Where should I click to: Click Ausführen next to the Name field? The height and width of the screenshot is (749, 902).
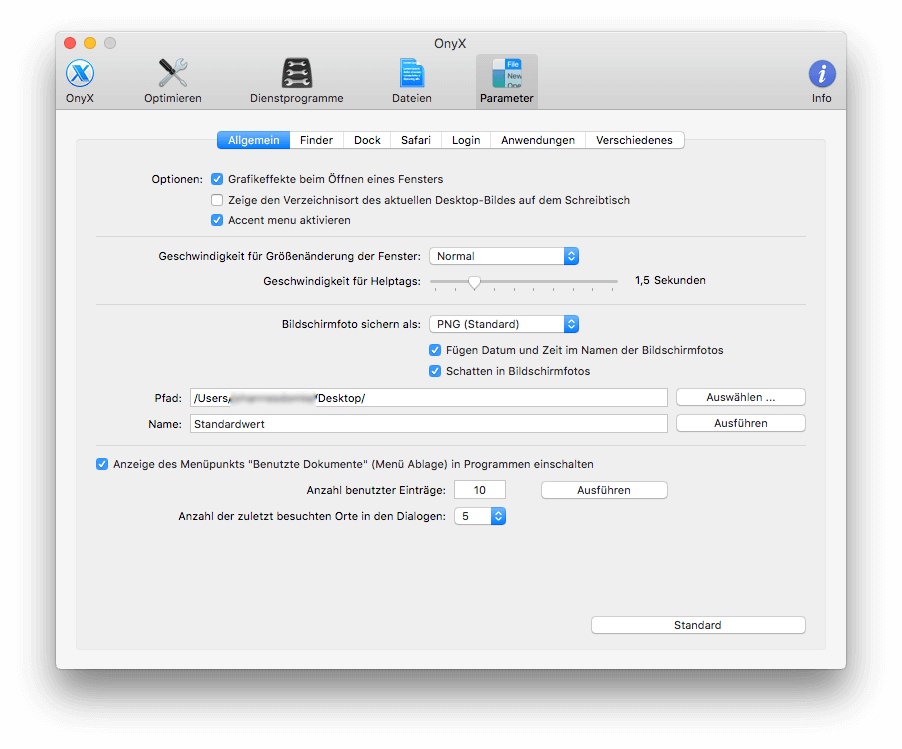(741, 423)
